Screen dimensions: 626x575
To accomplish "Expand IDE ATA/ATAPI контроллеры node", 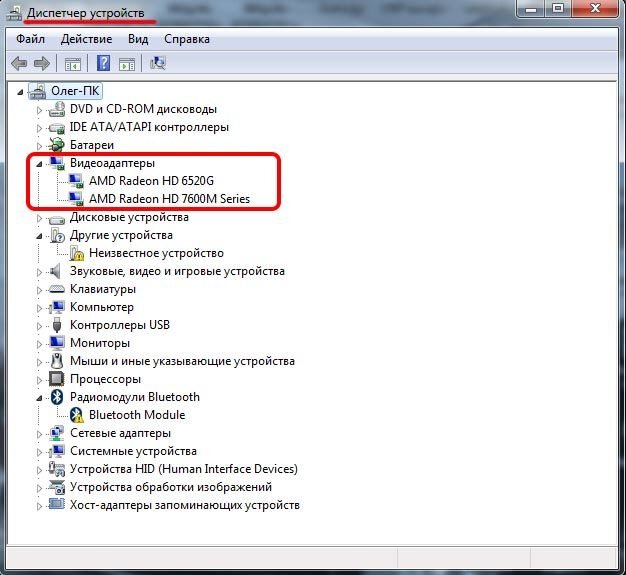I will coord(39,128).
